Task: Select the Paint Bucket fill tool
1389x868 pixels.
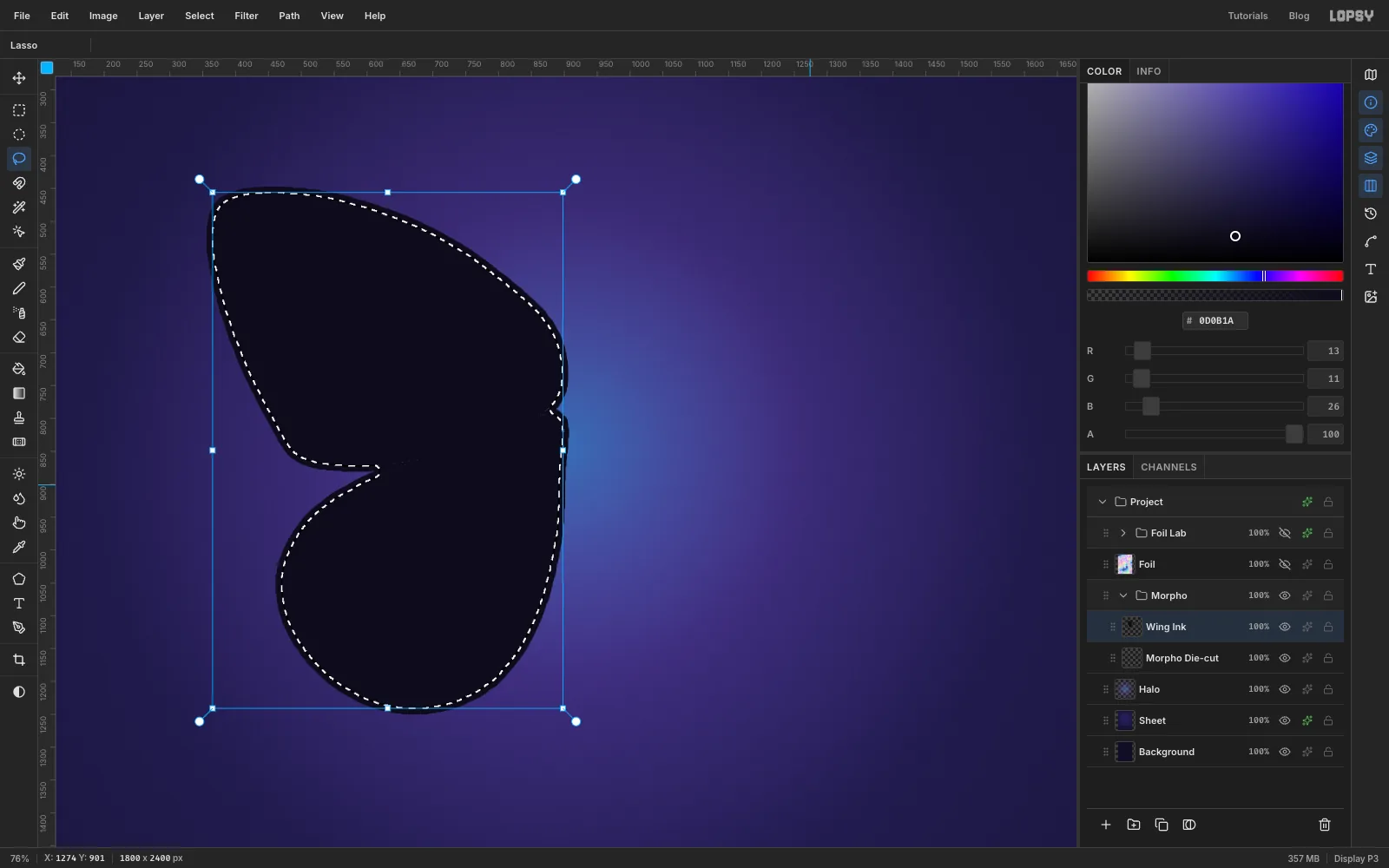Action: (x=19, y=369)
